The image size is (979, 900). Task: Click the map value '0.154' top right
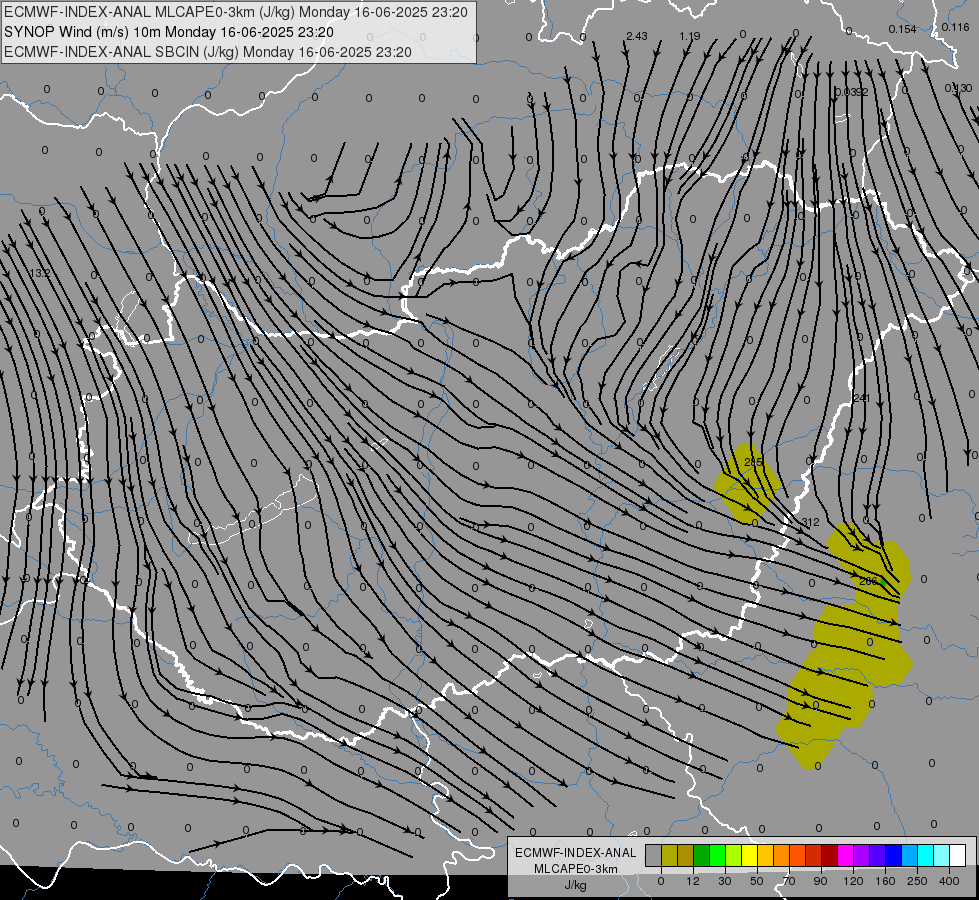tap(902, 29)
